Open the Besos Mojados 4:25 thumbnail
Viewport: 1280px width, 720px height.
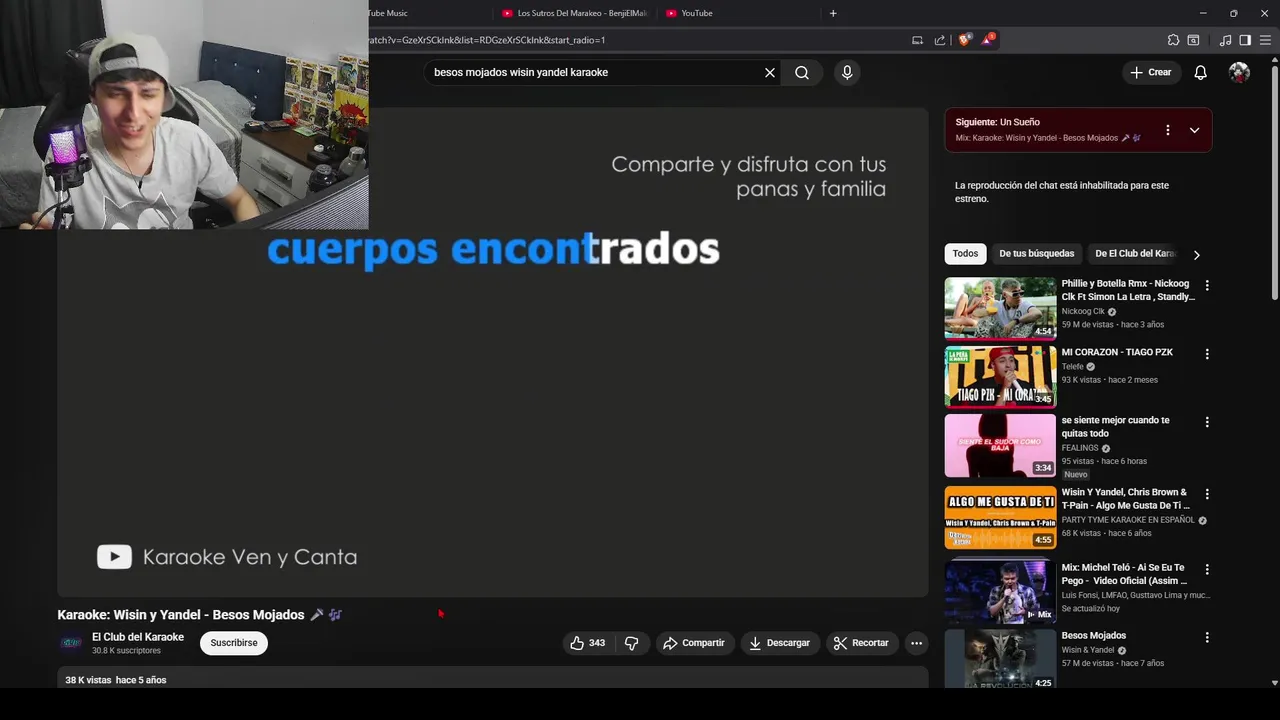click(1000, 658)
